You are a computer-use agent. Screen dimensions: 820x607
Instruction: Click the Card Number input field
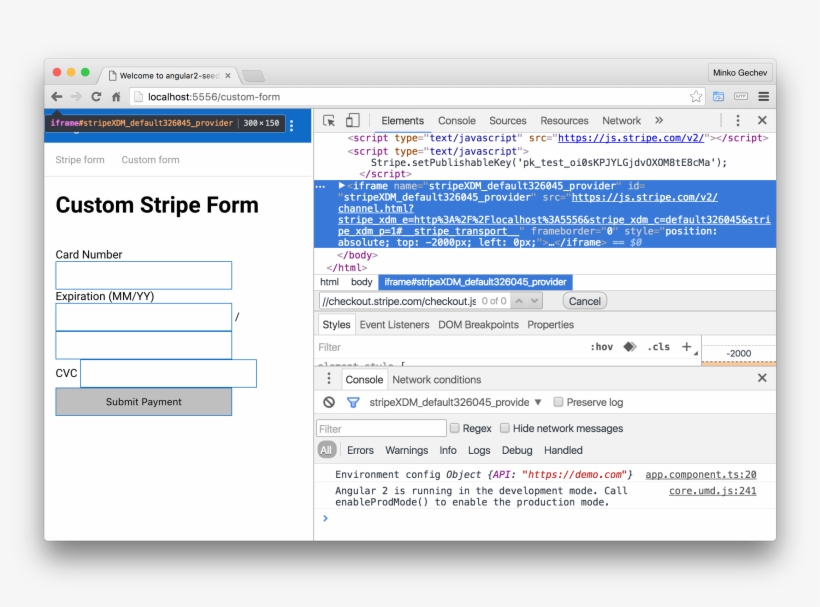[143, 275]
